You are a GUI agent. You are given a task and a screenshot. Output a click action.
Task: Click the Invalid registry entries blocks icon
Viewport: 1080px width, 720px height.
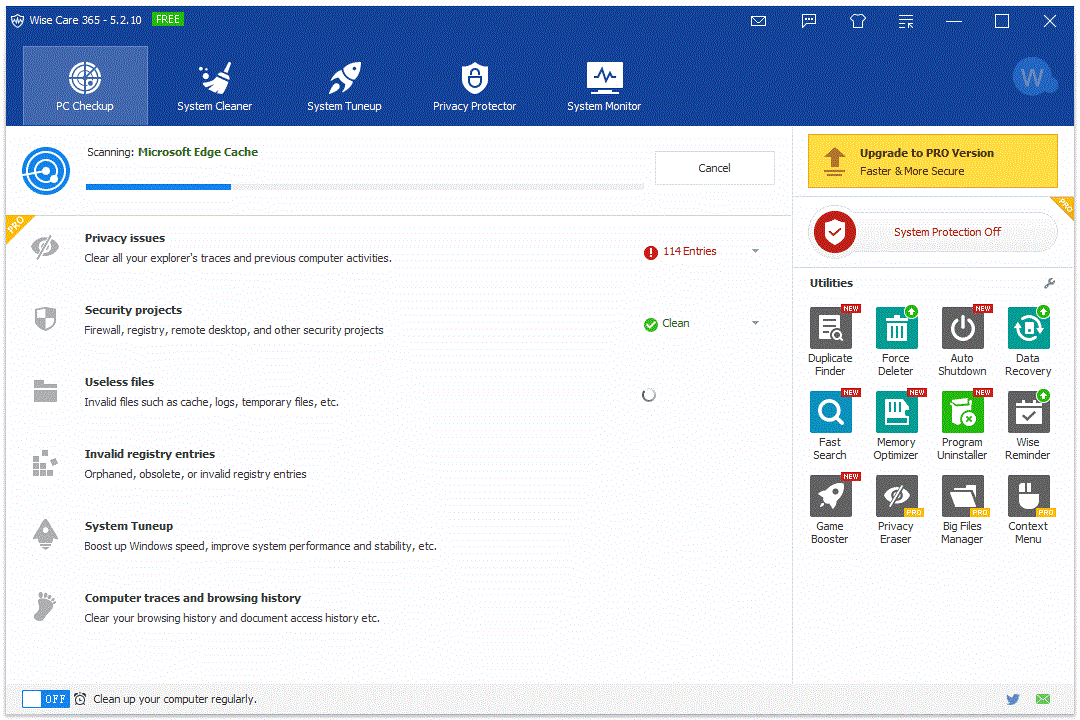(x=45, y=463)
